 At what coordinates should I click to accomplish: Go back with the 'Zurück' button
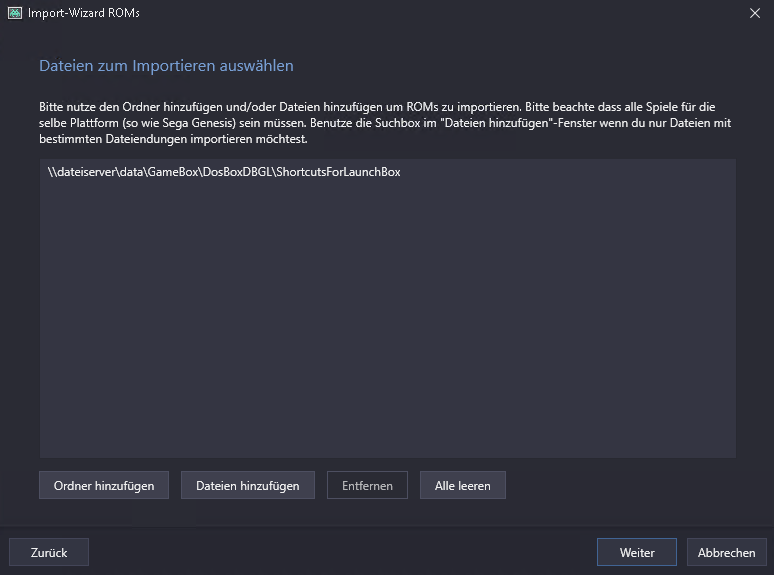[x=49, y=552]
